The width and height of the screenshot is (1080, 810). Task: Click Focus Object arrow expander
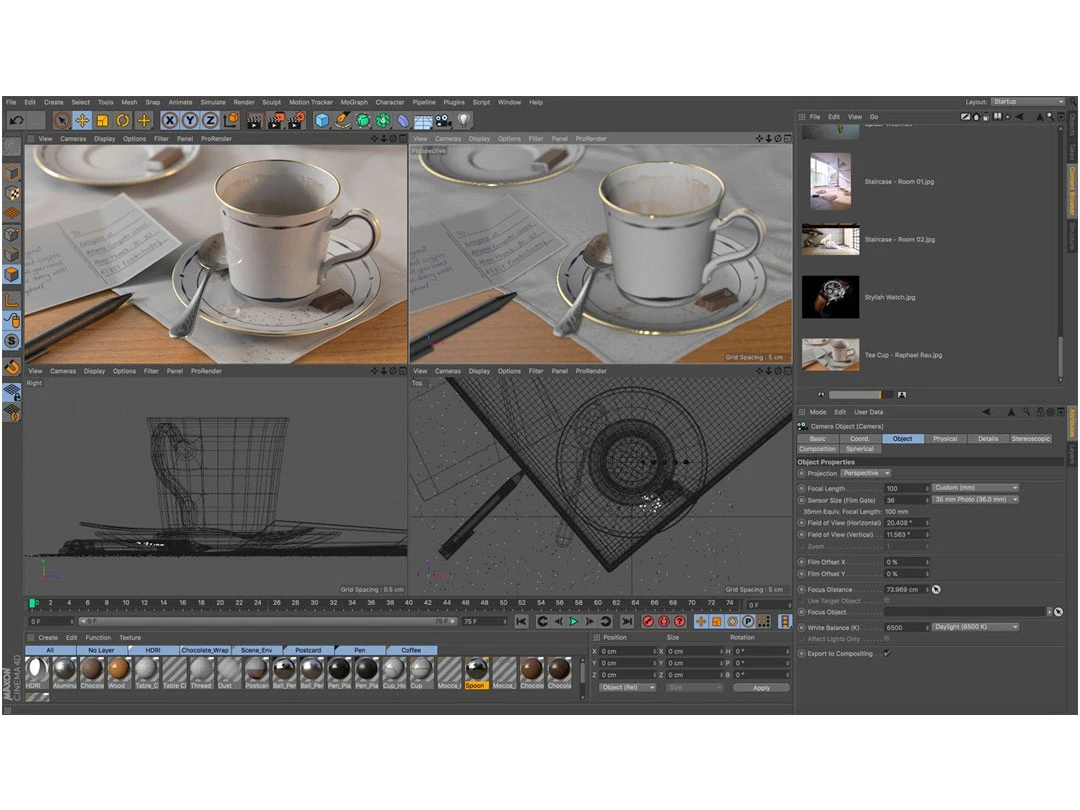[x=1050, y=612]
